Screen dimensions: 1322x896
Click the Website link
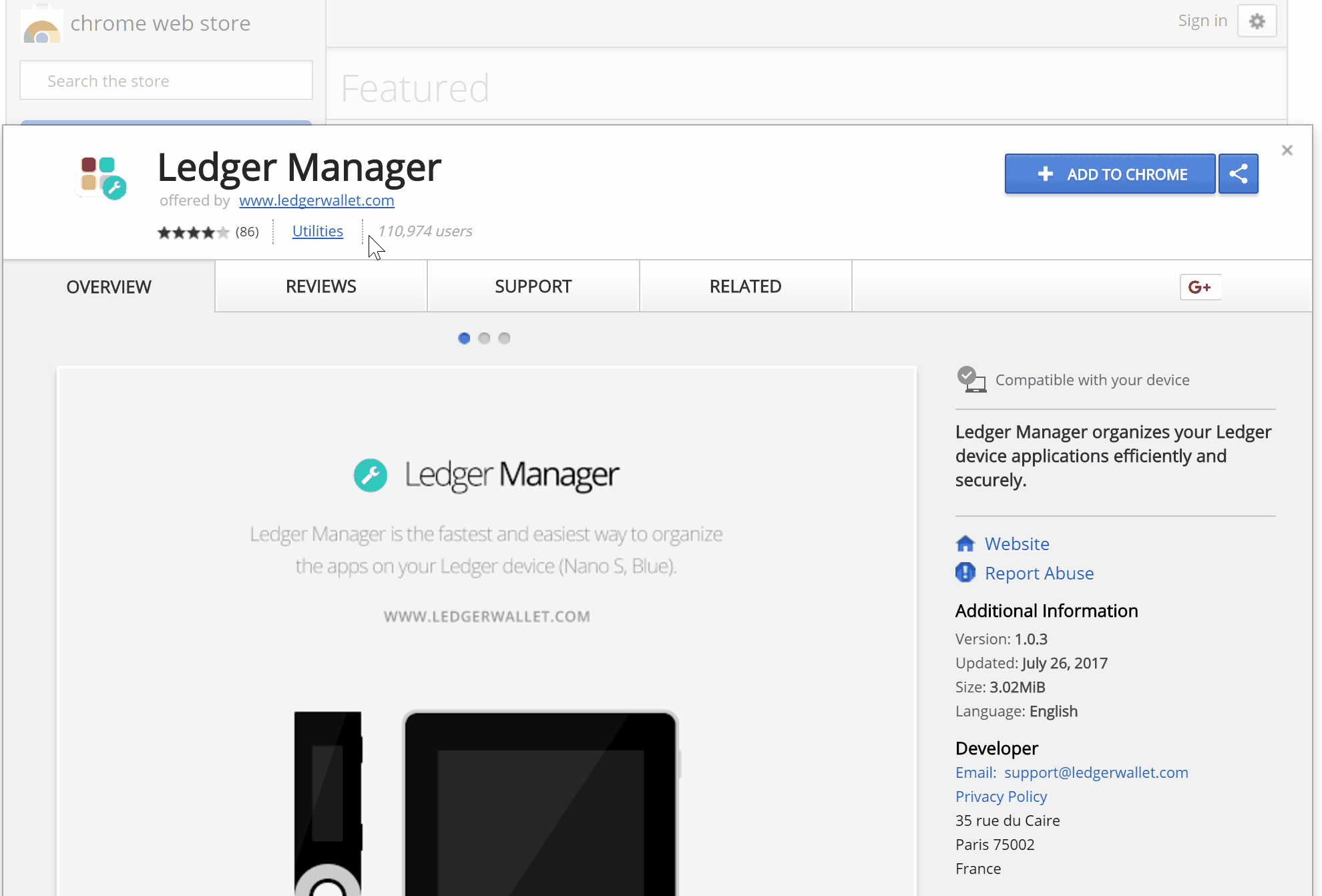pyautogui.click(x=1017, y=543)
